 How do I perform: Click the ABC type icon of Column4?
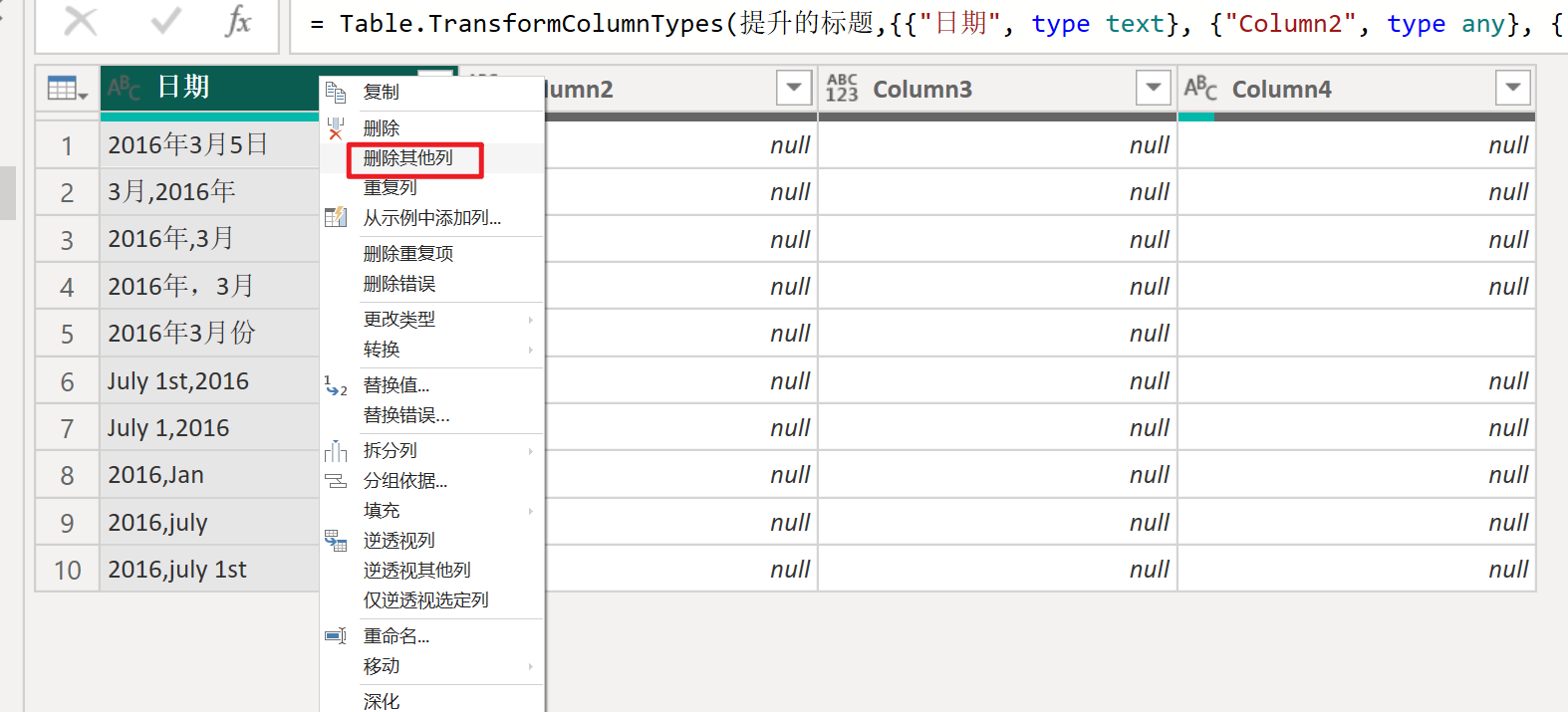[x=1200, y=89]
